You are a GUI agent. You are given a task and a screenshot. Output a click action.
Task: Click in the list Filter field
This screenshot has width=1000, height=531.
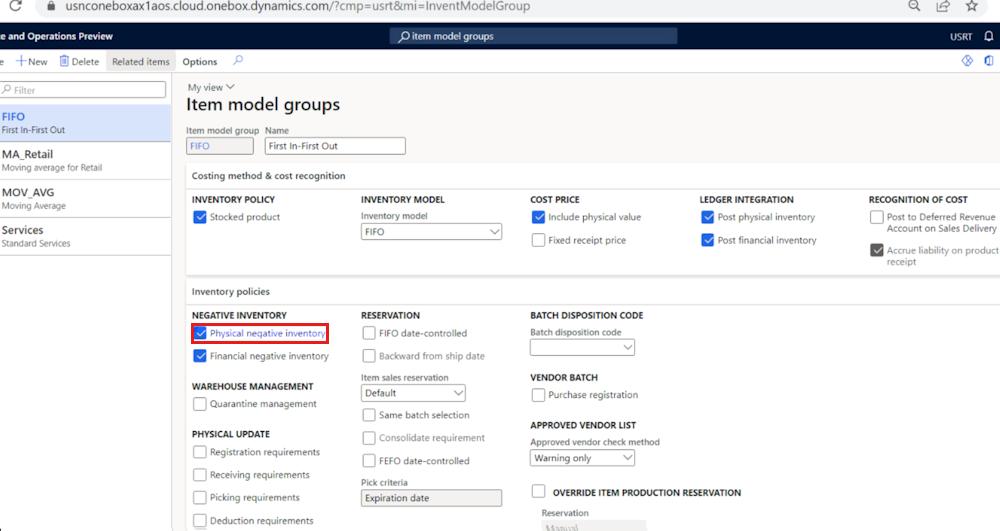tap(83, 90)
